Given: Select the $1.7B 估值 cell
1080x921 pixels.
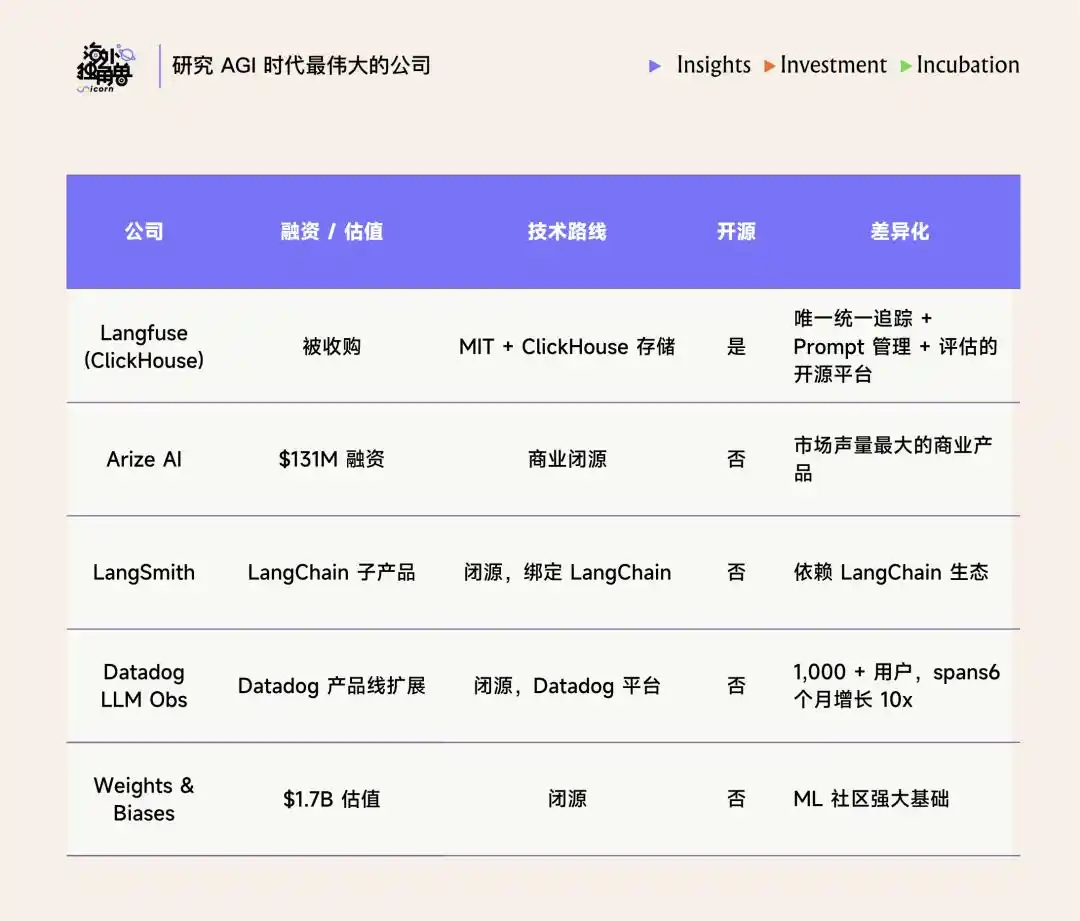Looking at the screenshot, I should [331, 799].
